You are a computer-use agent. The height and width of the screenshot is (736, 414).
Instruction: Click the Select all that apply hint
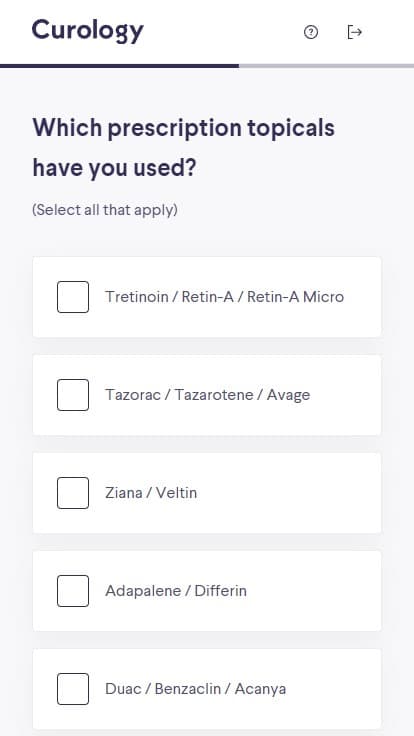pos(105,210)
